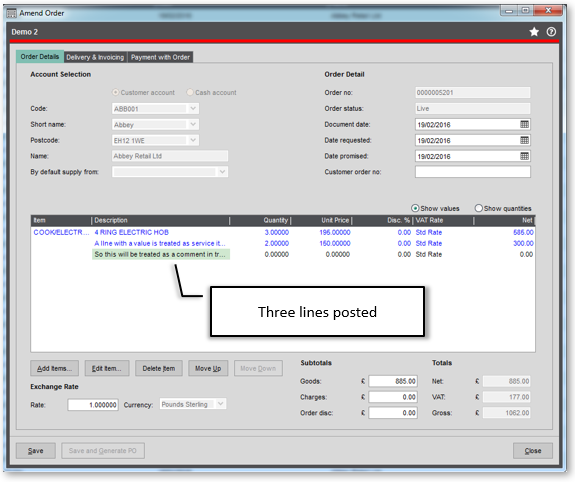The height and width of the screenshot is (482, 575).
Task: Open Date requested calendar picker
Action: coord(524,140)
